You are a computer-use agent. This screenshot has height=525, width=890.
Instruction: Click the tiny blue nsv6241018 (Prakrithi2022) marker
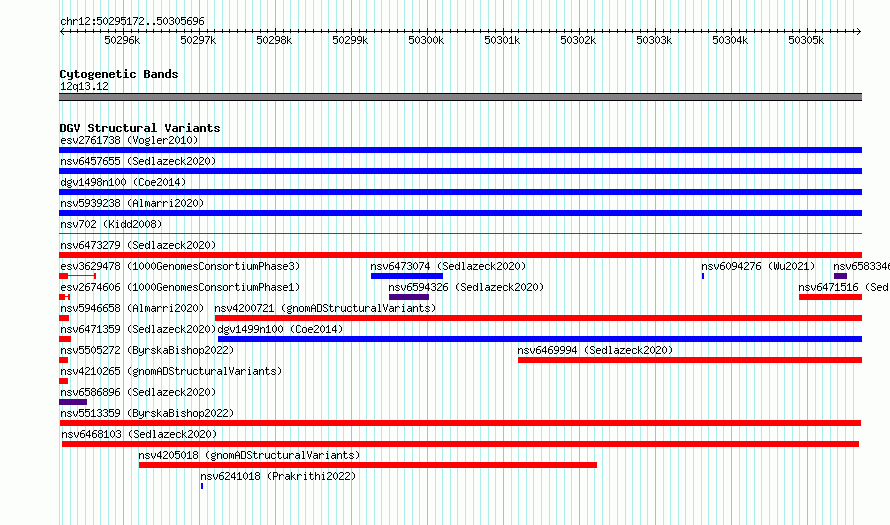[x=201, y=486]
